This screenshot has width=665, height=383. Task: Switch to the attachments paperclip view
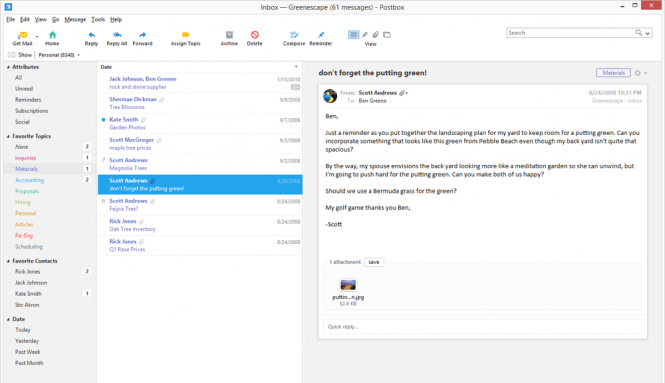tap(375, 35)
